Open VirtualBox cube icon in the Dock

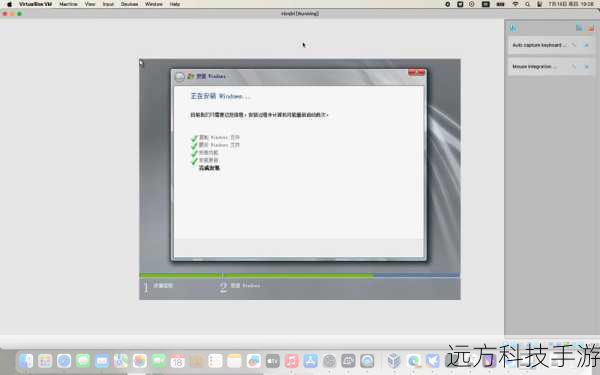click(394, 361)
